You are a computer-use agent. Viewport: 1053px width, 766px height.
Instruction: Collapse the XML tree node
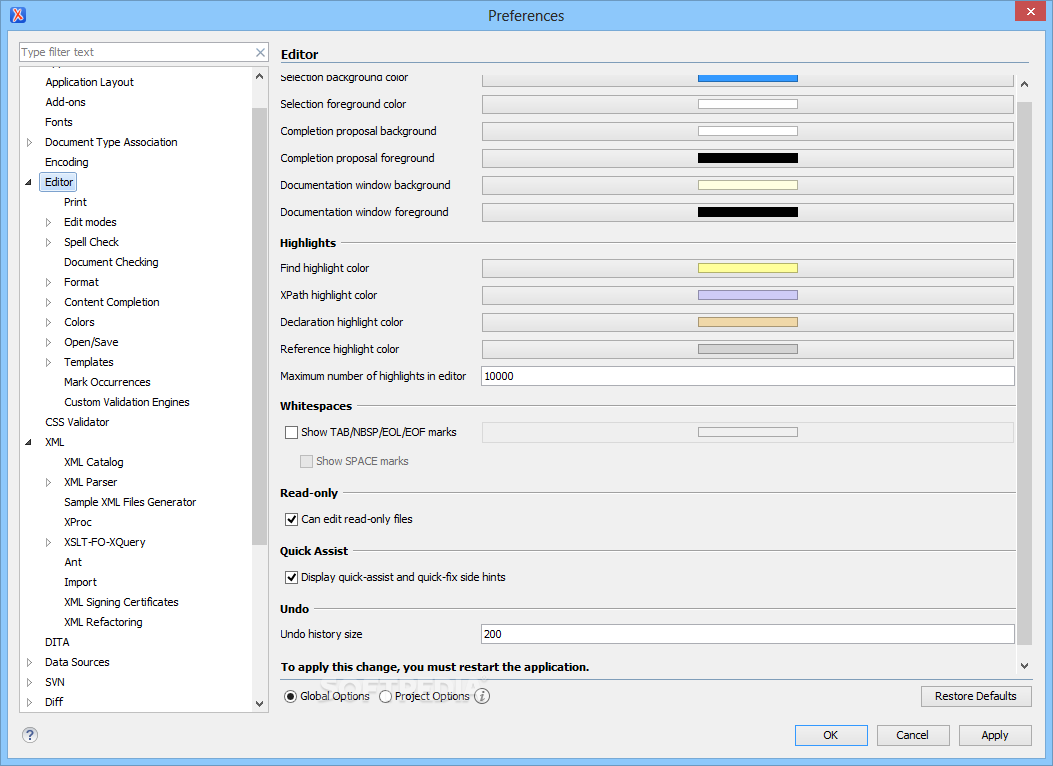pos(28,442)
